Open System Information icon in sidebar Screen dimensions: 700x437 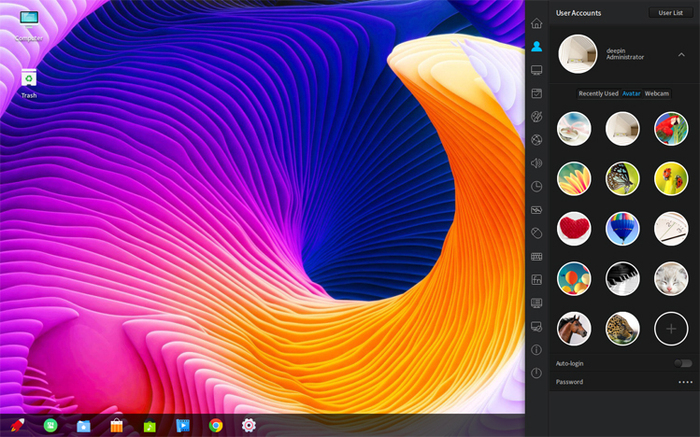537,349
